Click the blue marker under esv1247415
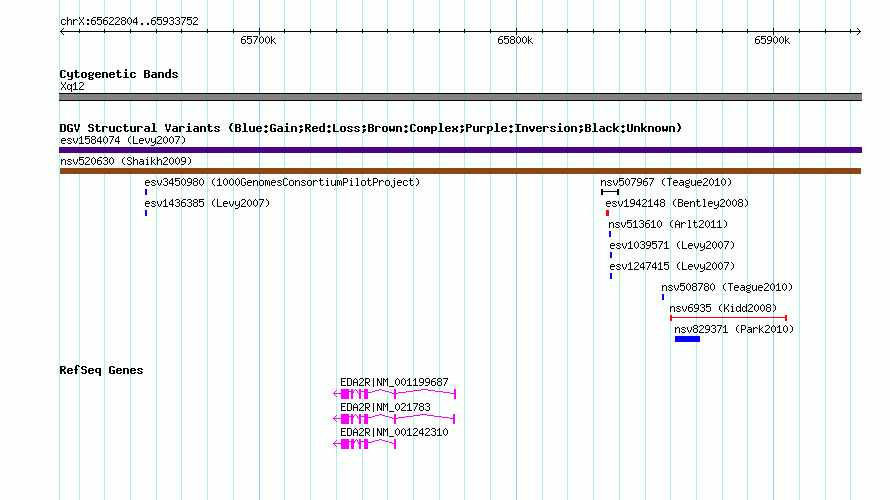 611,276
